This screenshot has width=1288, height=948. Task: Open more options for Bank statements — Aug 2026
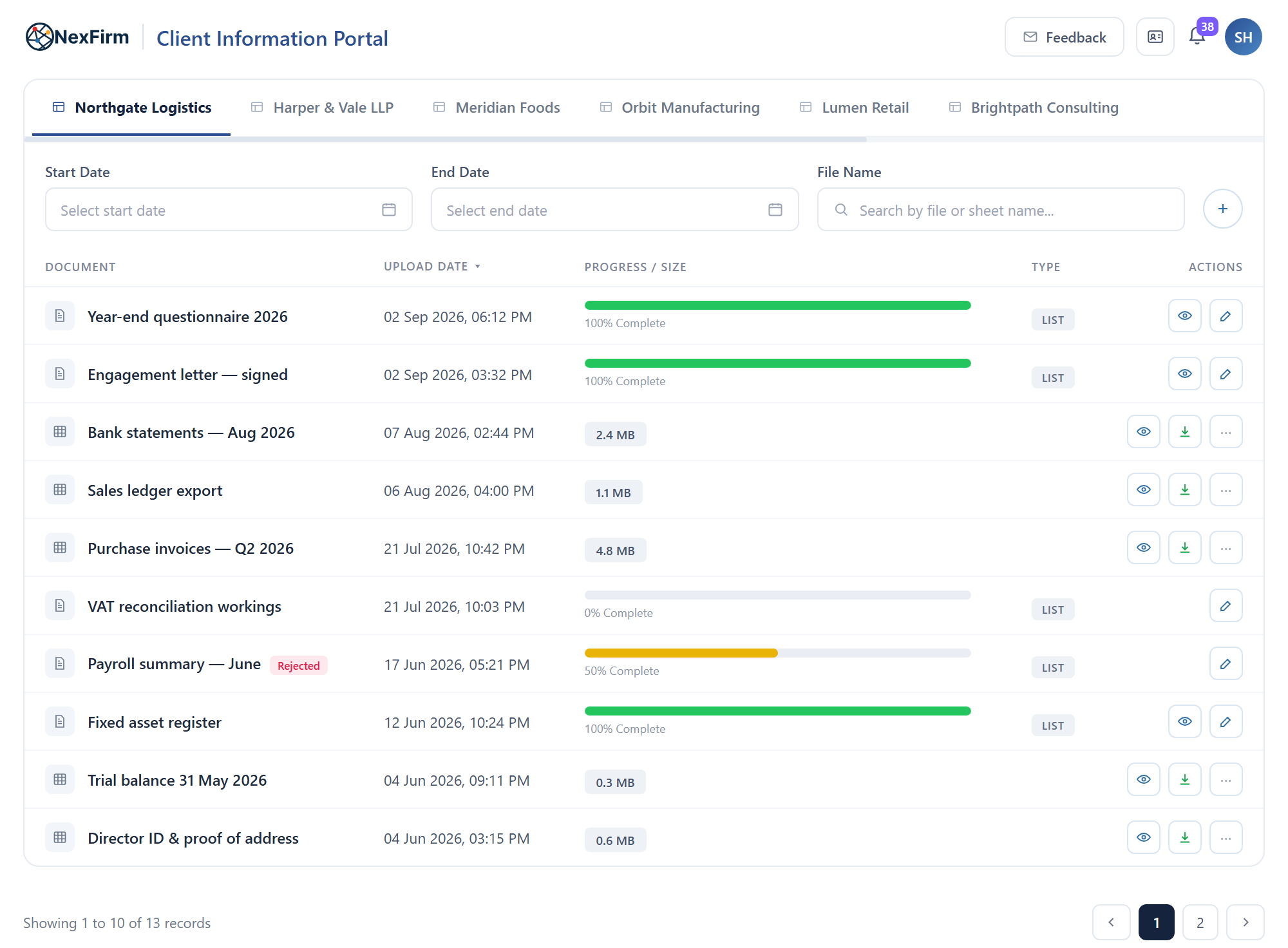tap(1226, 431)
